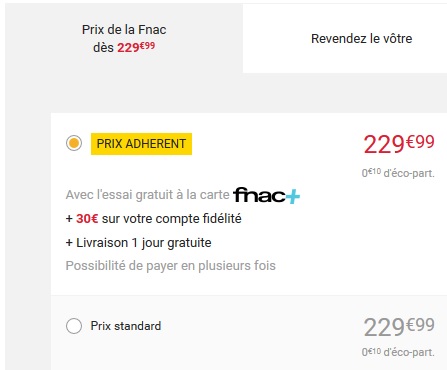
Task: Click the plus sign before Livraison
Action: click(69, 243)
